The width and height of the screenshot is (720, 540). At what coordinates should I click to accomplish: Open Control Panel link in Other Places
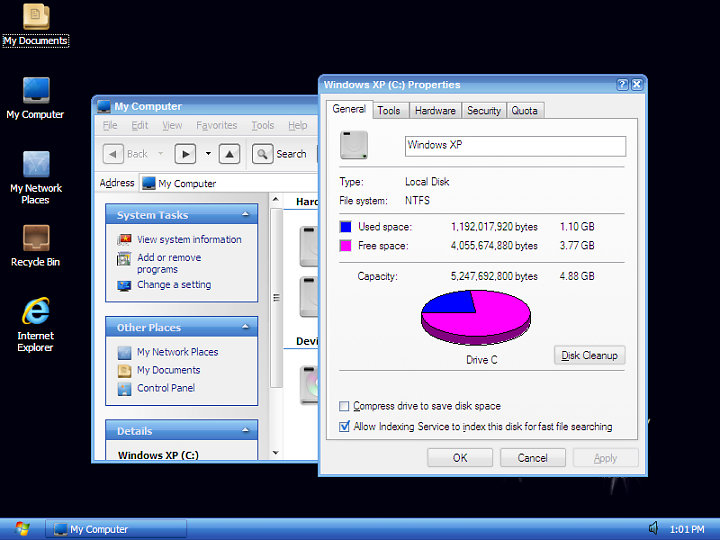(166, 388)
